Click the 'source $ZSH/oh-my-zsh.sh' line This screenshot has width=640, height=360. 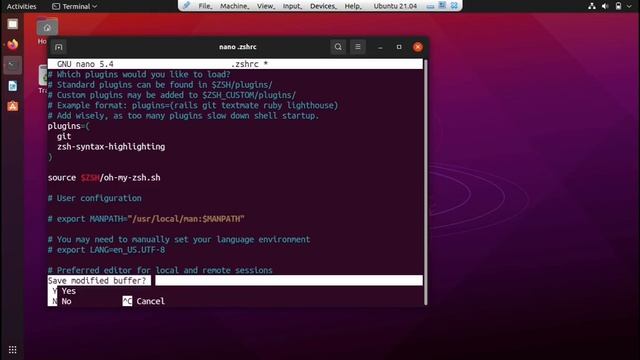(x=104, y=178)
